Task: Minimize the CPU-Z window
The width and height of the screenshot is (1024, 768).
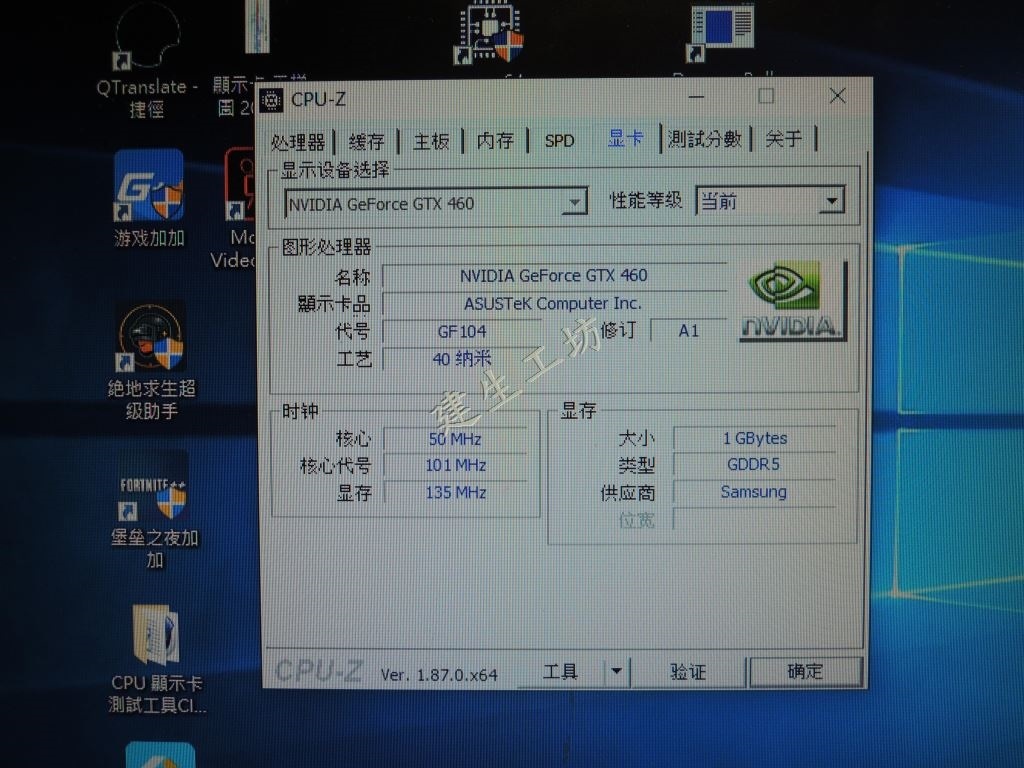Action: pyautogui.click(x=696, y=97)
